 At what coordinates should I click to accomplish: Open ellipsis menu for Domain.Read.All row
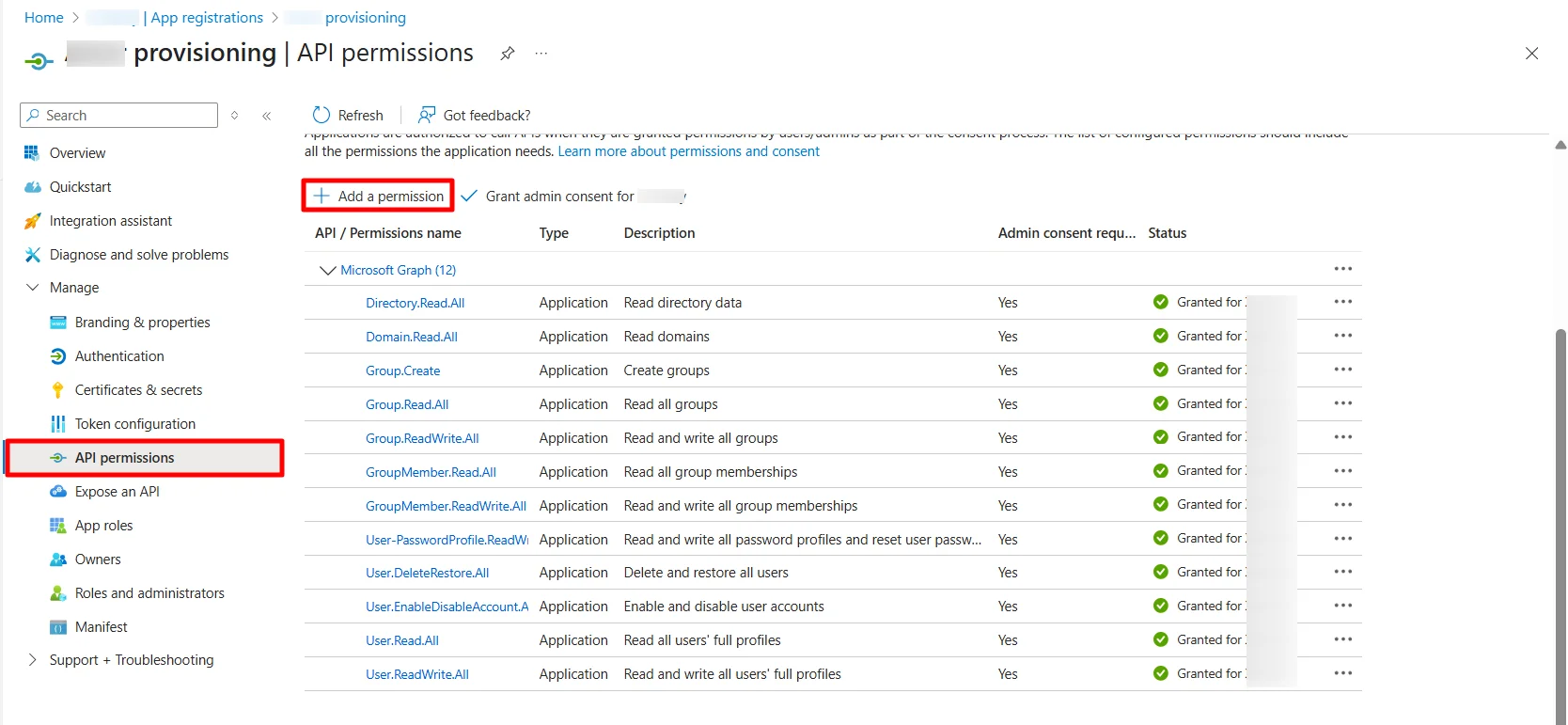click(x=1342, y=336)
